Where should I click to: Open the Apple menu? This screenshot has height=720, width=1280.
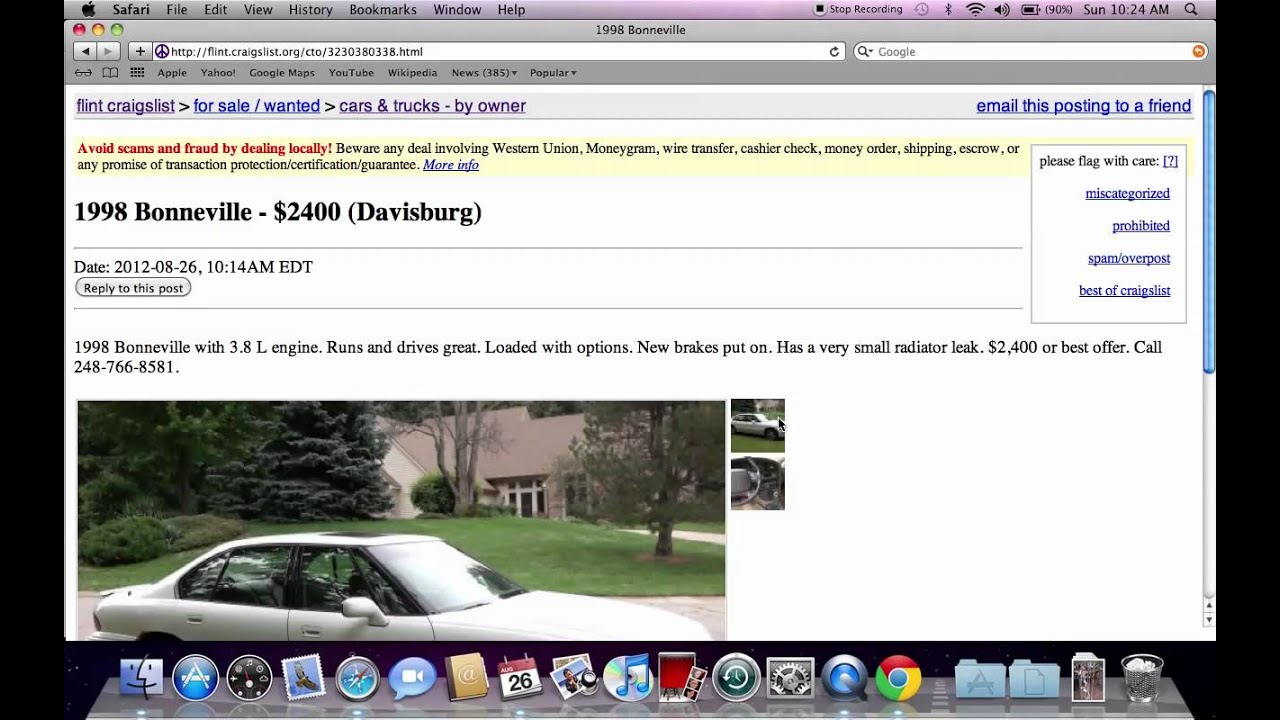pos(88,9)
